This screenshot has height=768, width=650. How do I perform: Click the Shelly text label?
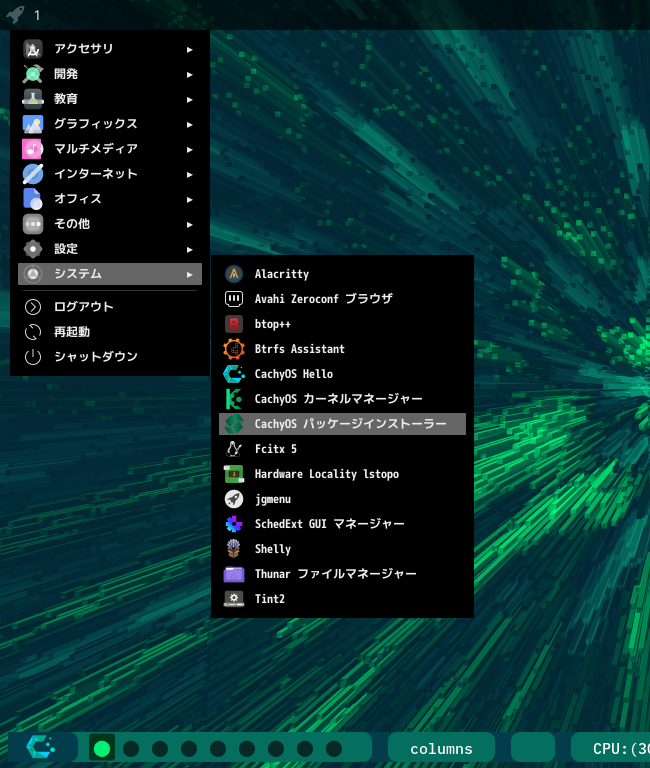[x=272, y=549]
